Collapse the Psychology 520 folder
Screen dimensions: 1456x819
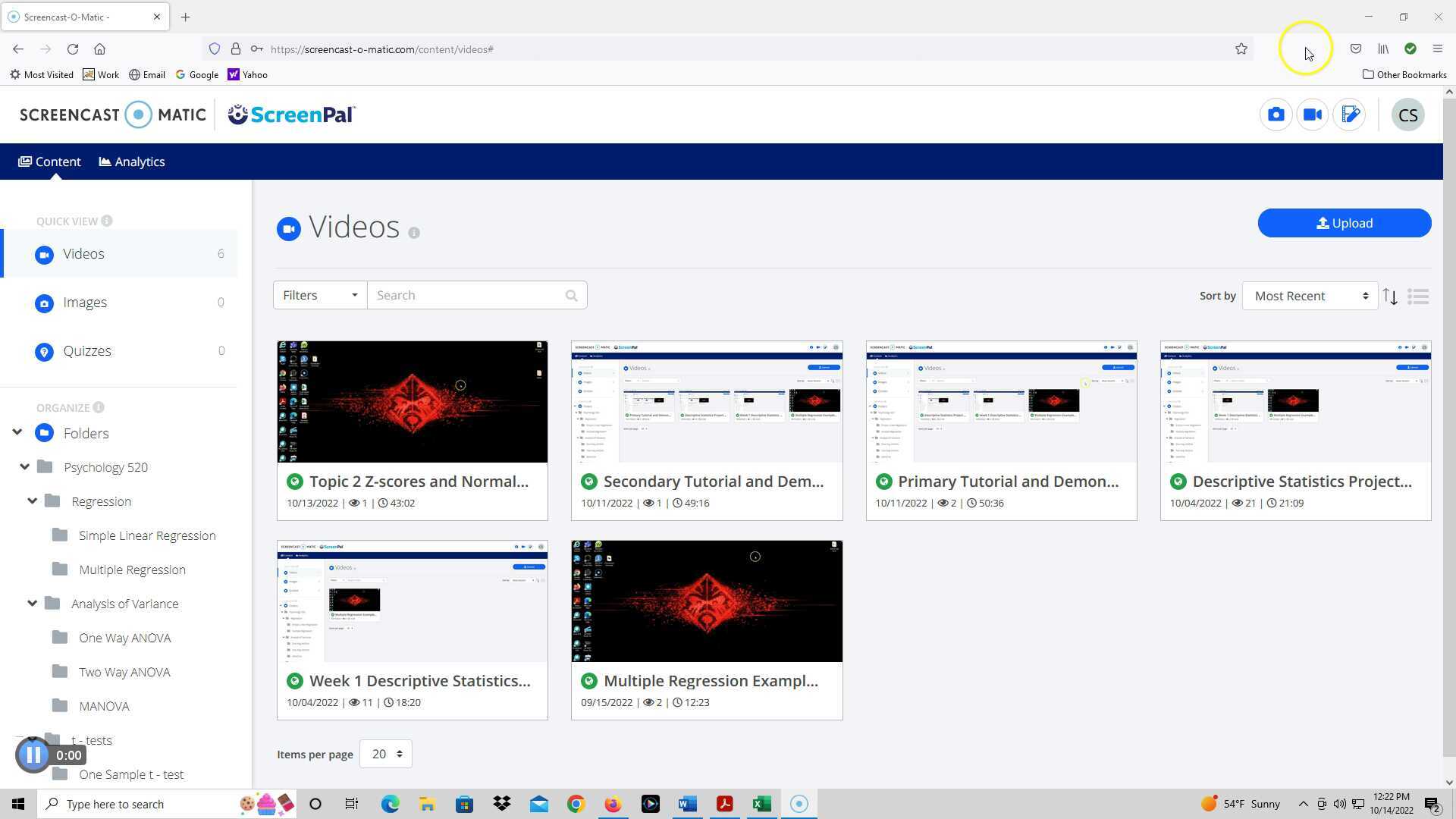coord(25,467)
